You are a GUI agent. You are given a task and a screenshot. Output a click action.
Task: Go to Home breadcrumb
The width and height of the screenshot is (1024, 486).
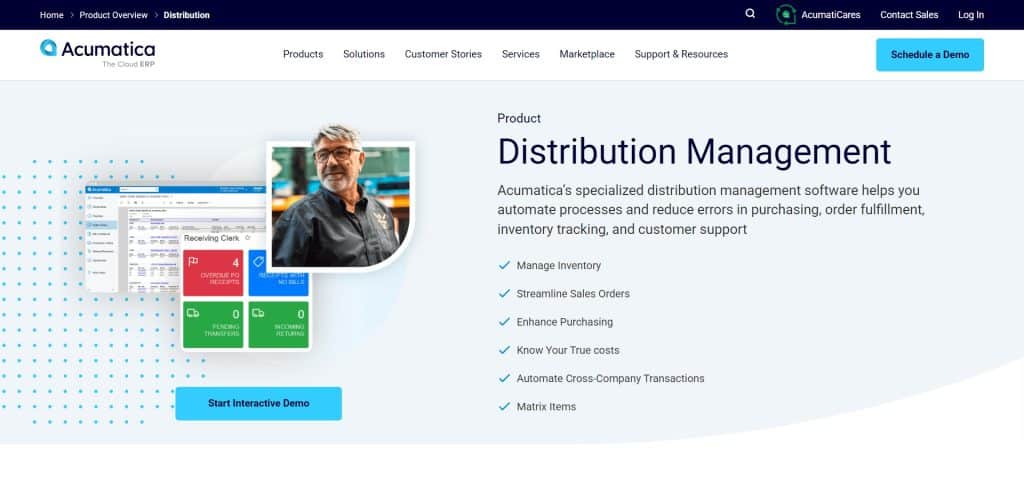[x=52, y=14]
